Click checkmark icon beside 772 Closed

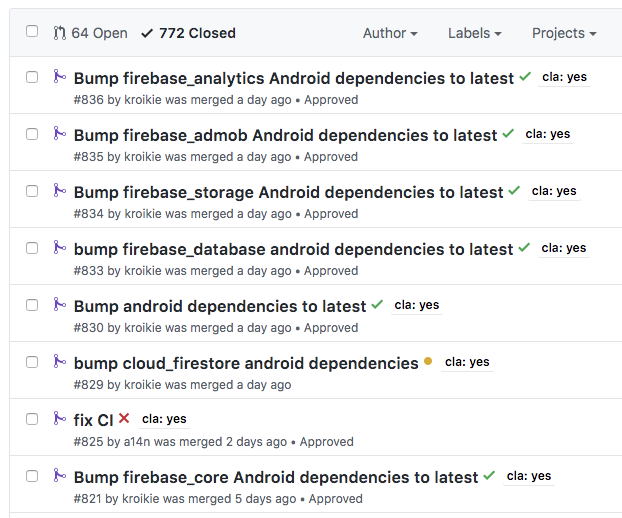tap(147, 34)
